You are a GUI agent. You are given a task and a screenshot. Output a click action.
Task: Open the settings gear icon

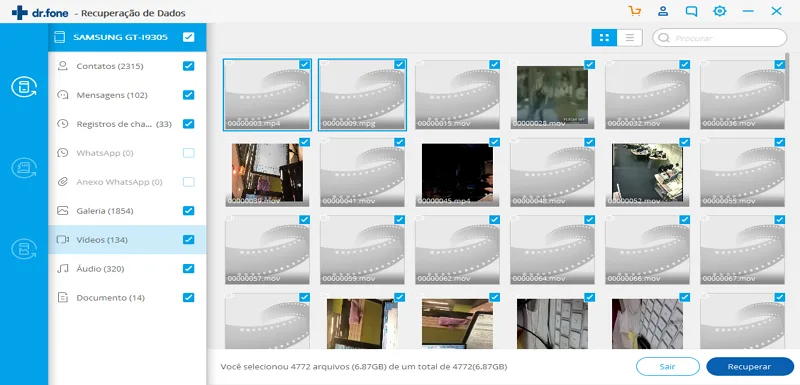pos(720,11)
